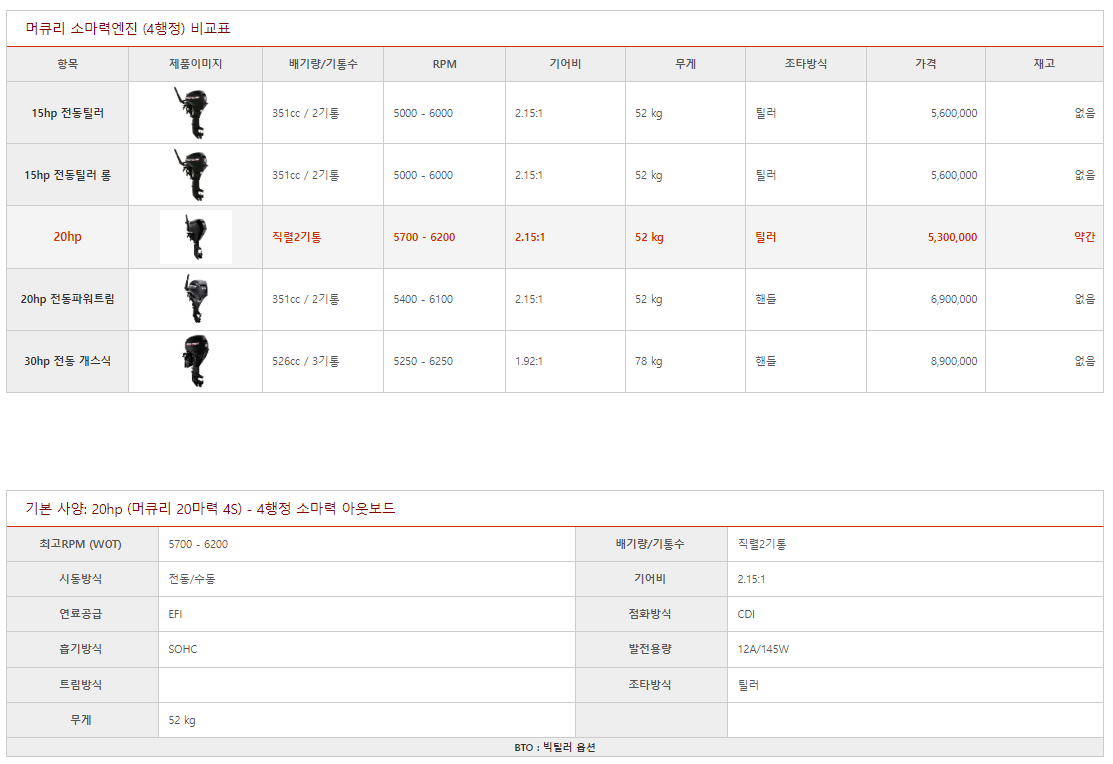Click the BTO : 빅틸러 옵션 note
This screenshot has height=764, width=1113.
click(x=555, y=747)
